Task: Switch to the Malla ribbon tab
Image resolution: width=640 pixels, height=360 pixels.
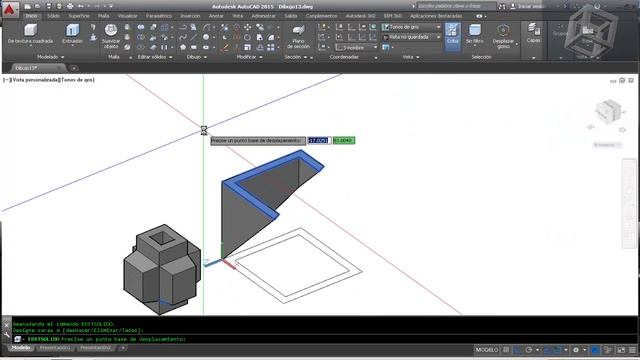Action: 104,16
